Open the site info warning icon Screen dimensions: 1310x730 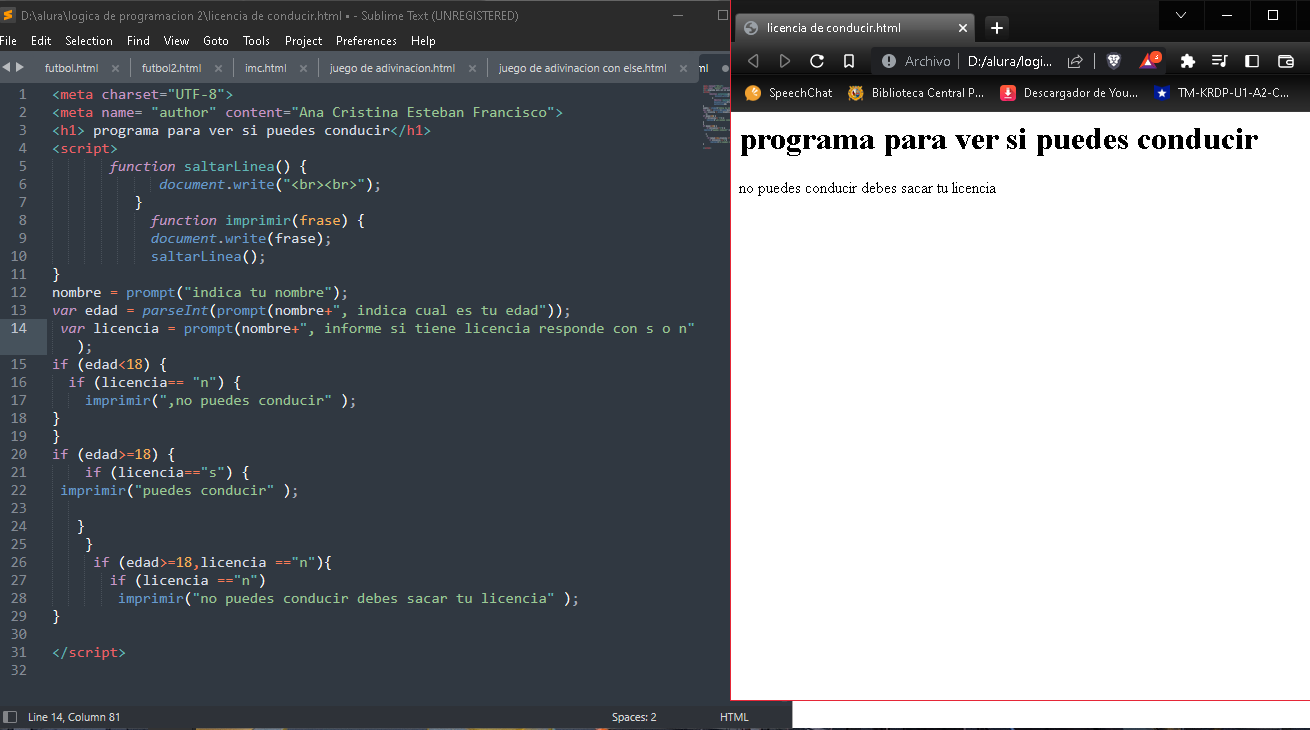[888, 61]
